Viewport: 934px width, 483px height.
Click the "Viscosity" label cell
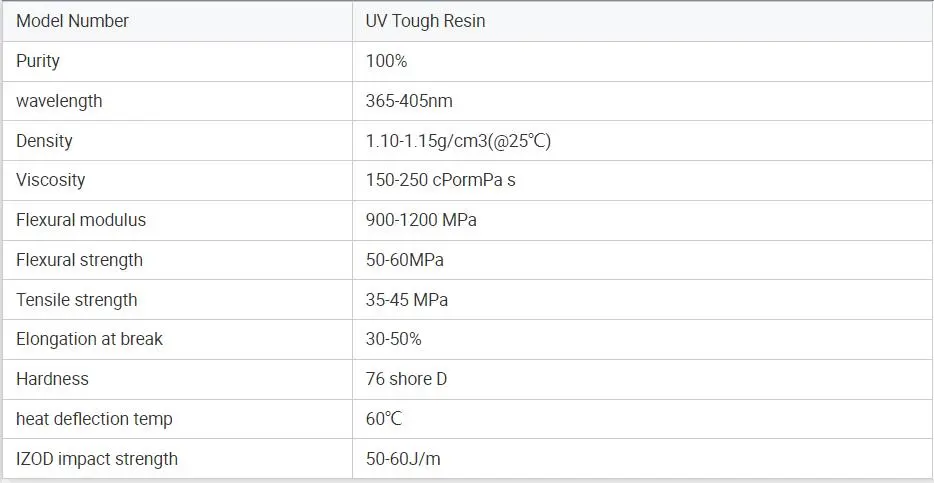[x=50, y=180]
